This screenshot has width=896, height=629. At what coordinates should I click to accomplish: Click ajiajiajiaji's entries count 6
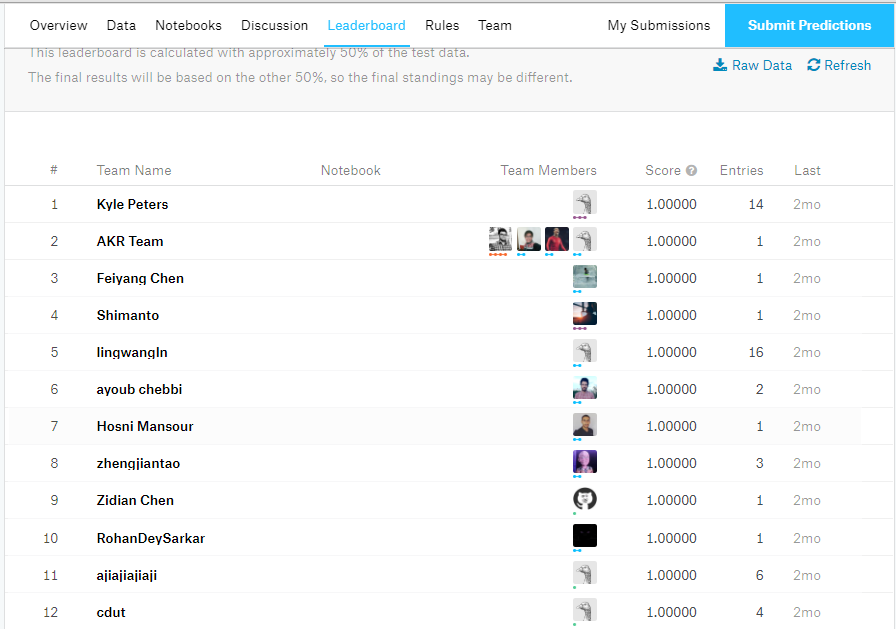pyautogui.click(x=759, y=575)
